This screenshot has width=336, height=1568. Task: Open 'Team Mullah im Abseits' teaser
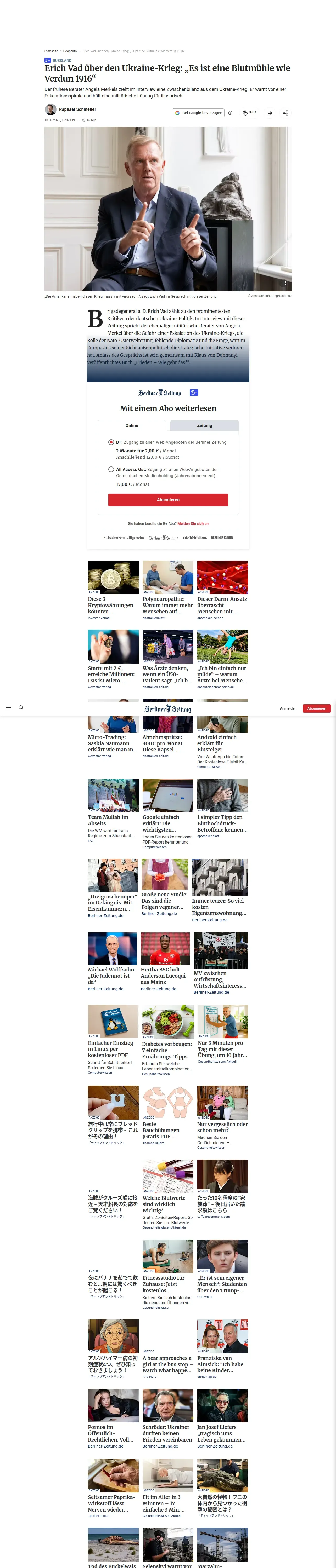tap(113, 811)
